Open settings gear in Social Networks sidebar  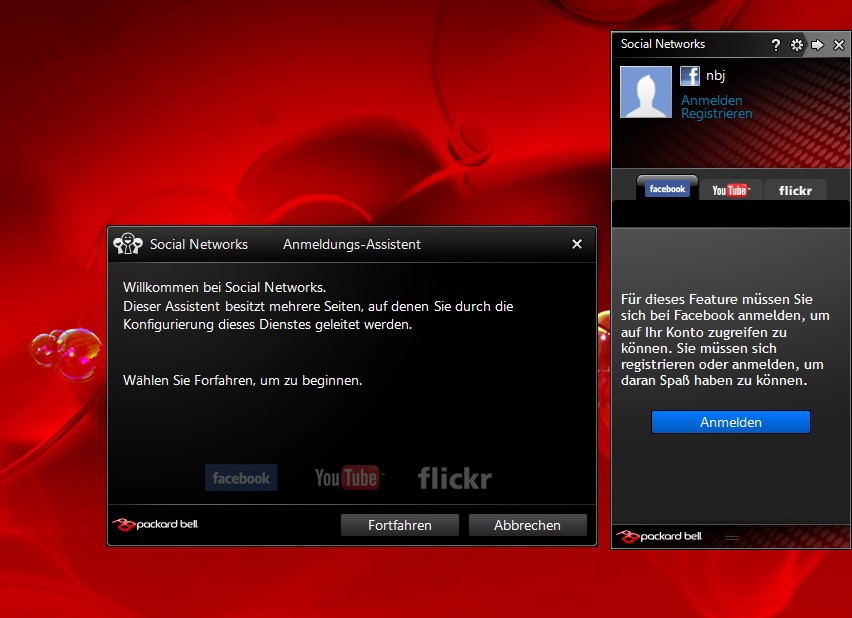coord(797,45)
